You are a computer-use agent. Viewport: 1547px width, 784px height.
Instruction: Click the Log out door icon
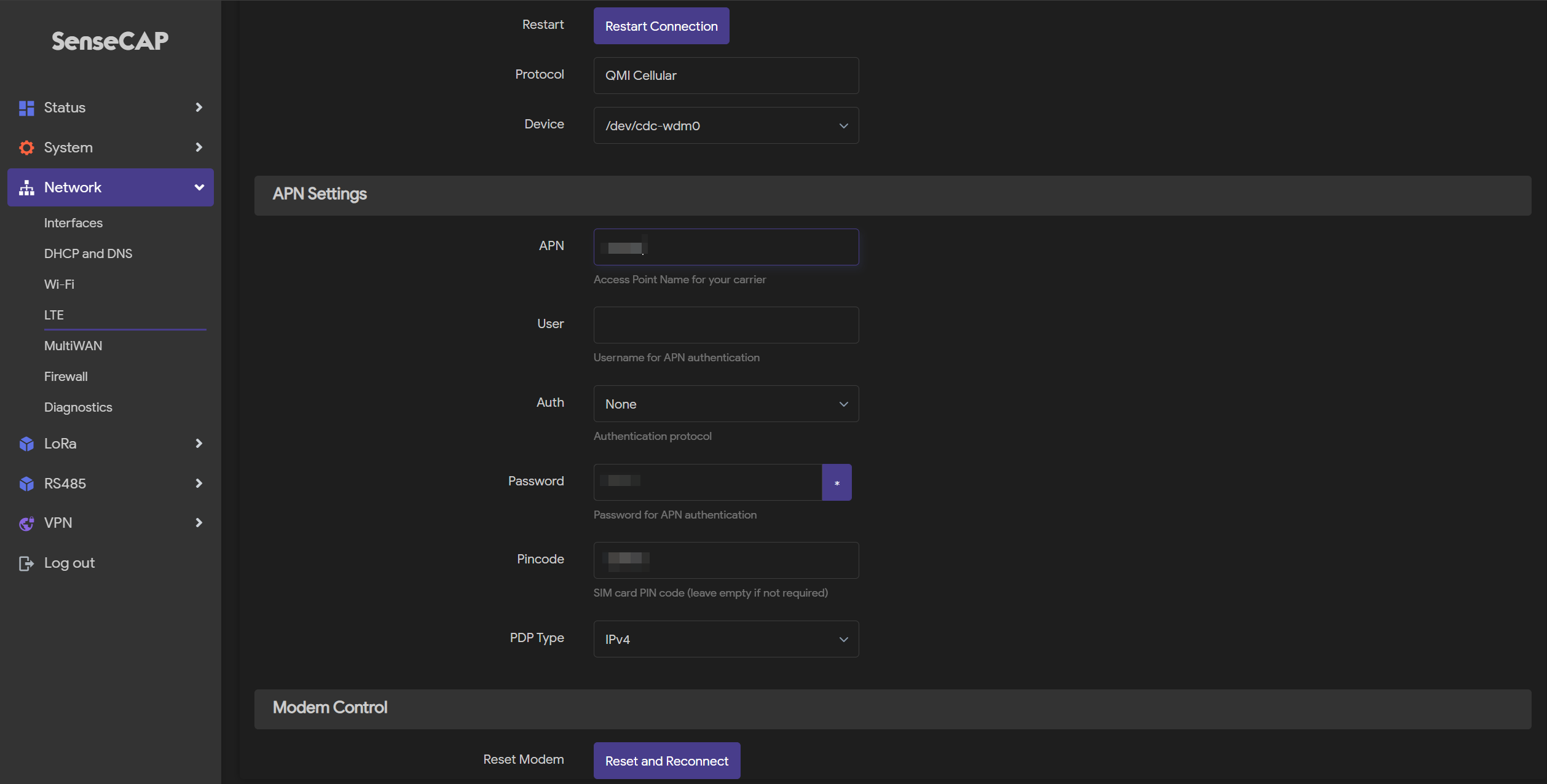coord(26,563)
